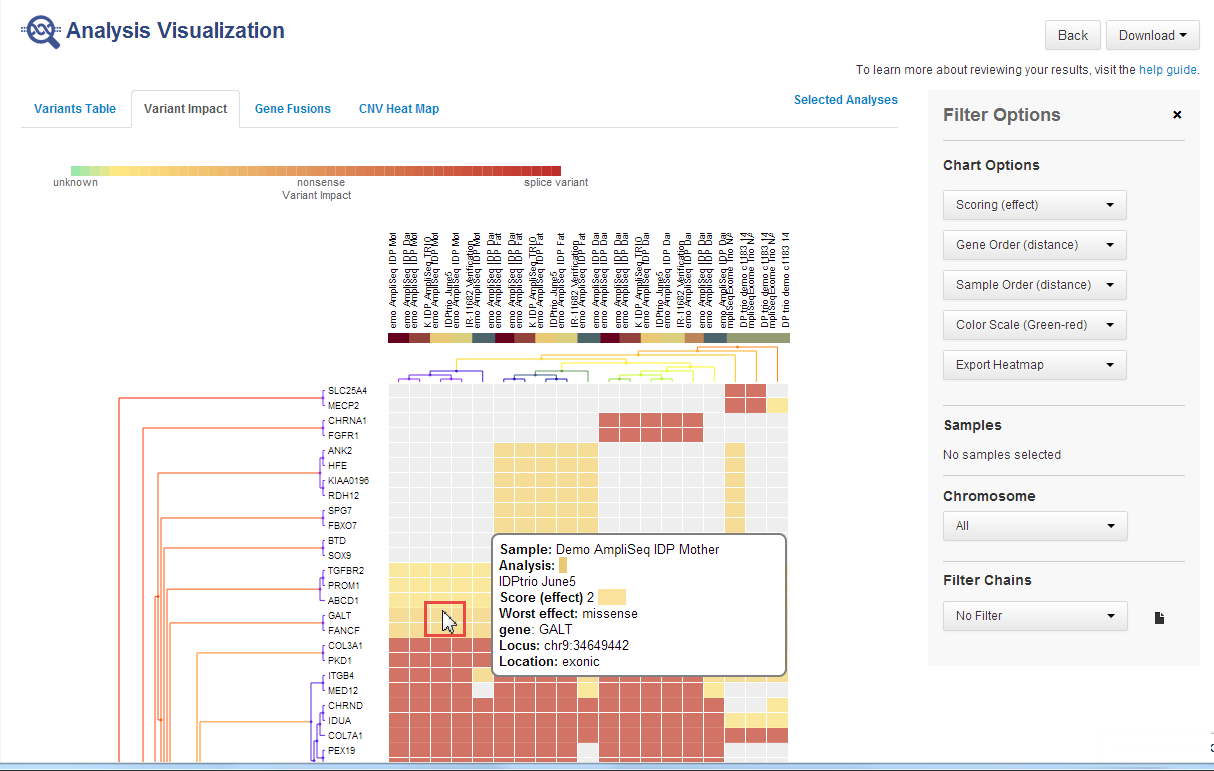Expand the Scoring (effect) dropdown

(x=1034, y=205)
